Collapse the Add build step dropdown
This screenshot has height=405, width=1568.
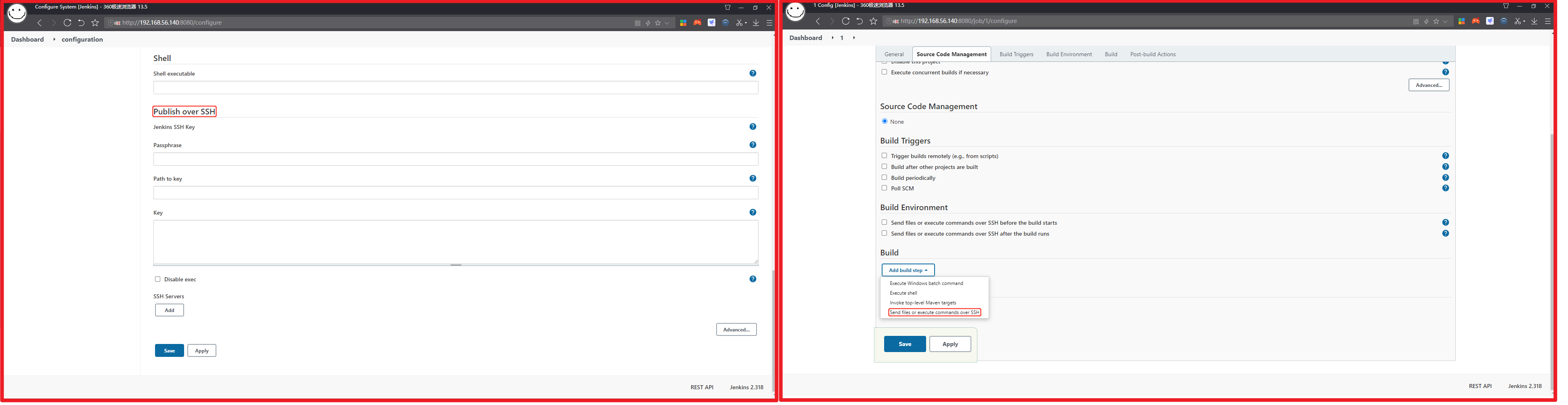(908, 270)
